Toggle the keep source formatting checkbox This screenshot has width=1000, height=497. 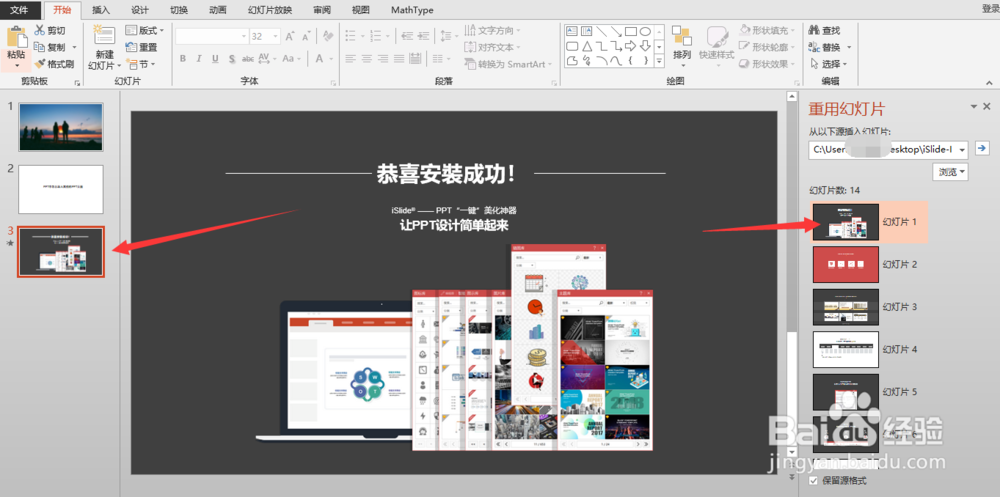812,480
